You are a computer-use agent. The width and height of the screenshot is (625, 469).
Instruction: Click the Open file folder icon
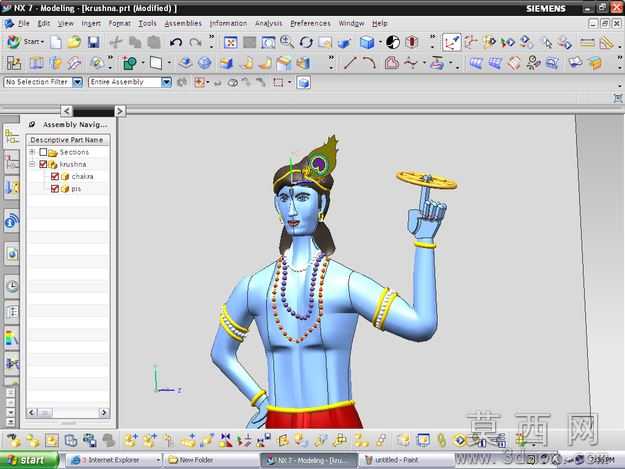[x=74, y=42]
